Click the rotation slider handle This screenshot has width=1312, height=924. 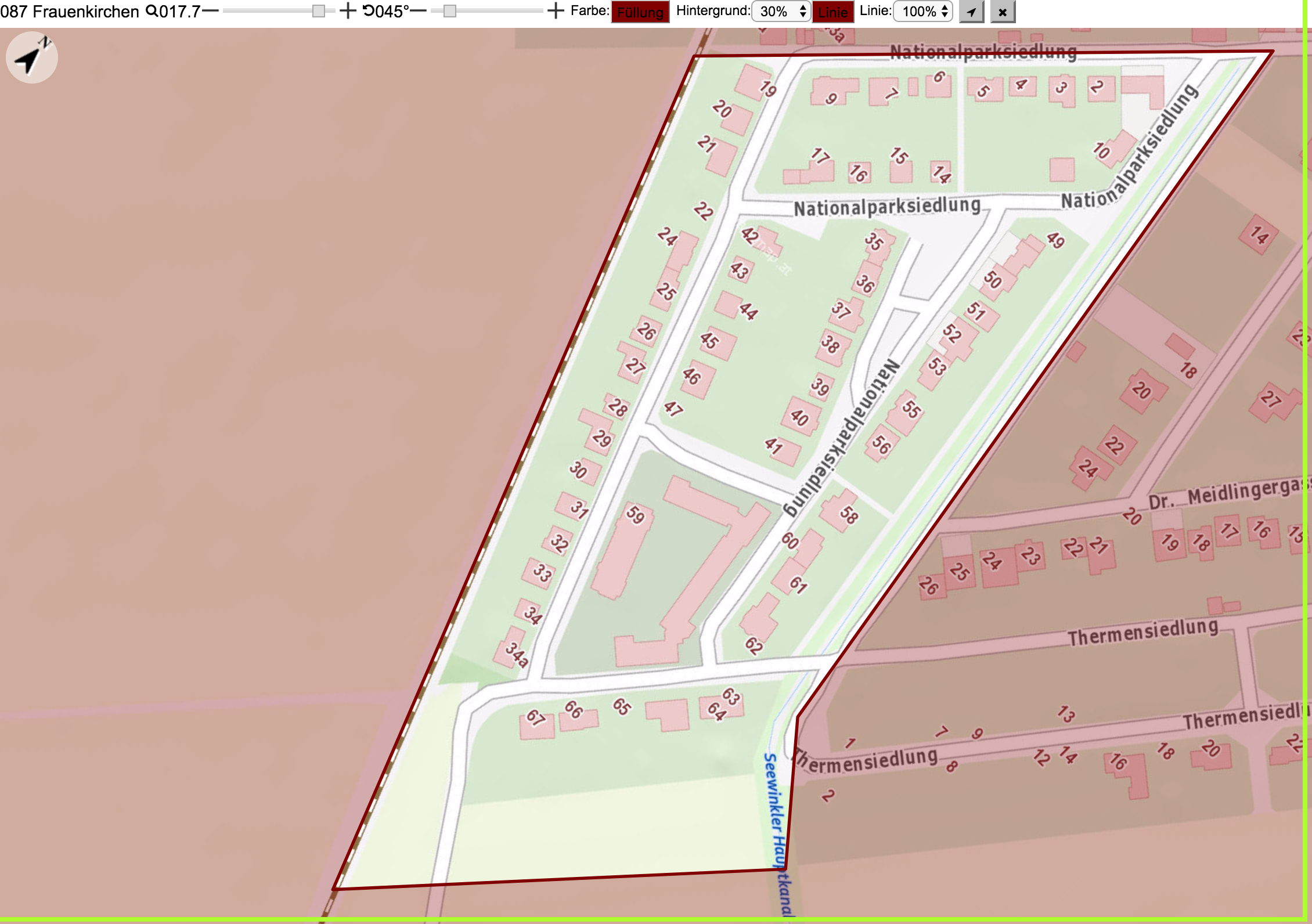pyautogui.click(x=449, y=11)
